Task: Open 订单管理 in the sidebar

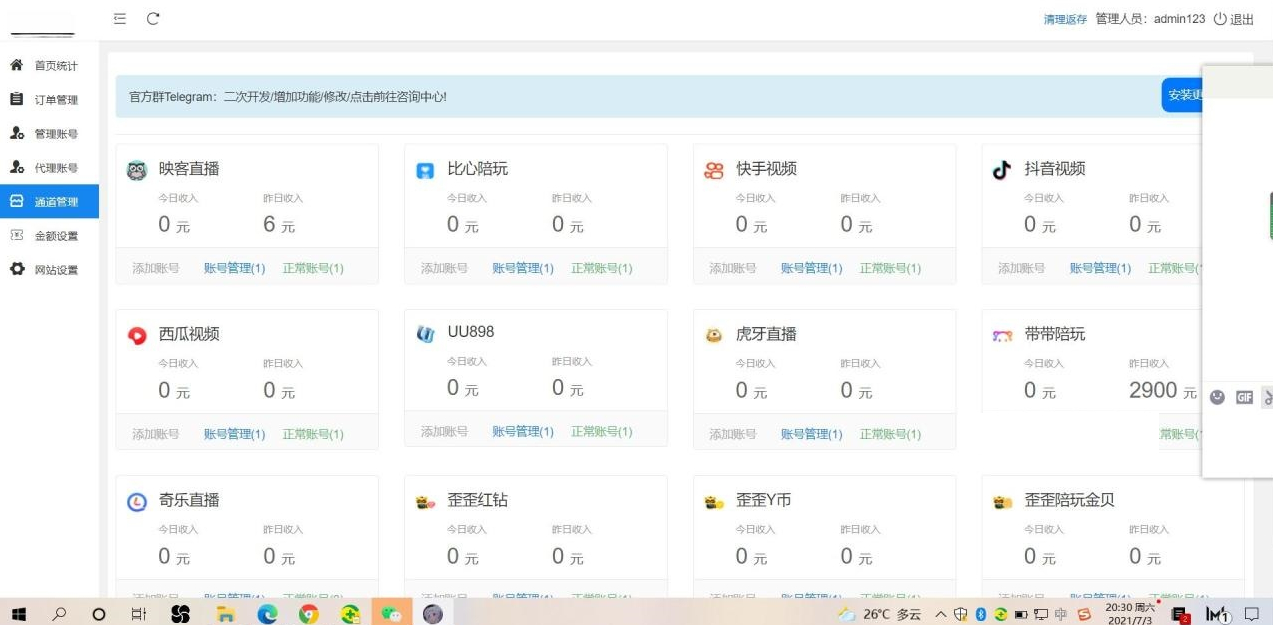Action: (x=56, y=100)
